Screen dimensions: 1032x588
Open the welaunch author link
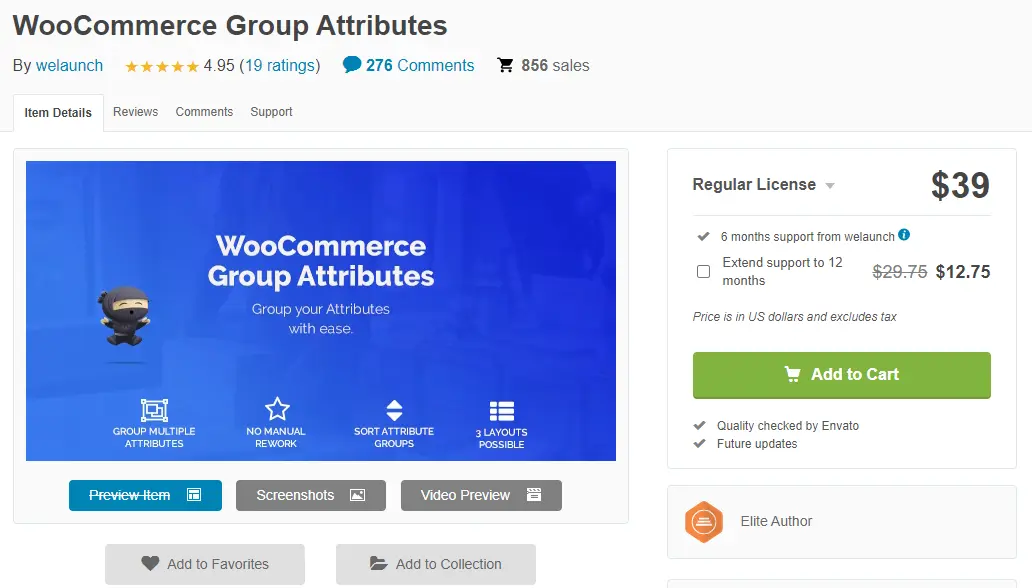point(69,65)
